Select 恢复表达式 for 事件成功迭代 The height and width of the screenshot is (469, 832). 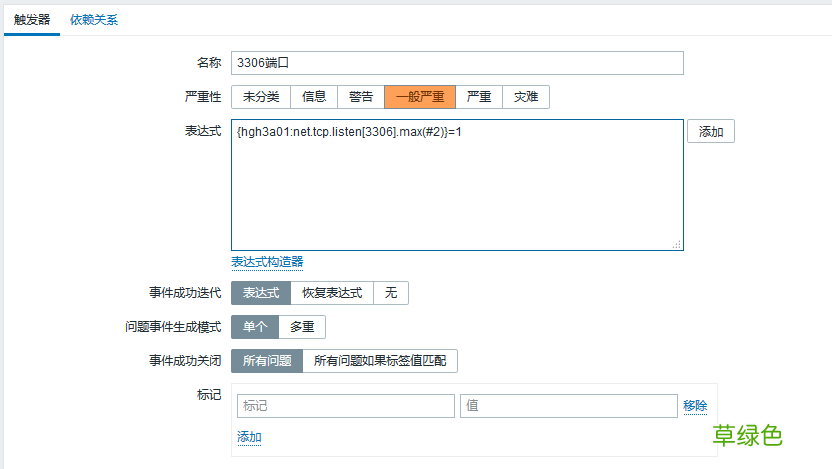click(x=332, y=293)
